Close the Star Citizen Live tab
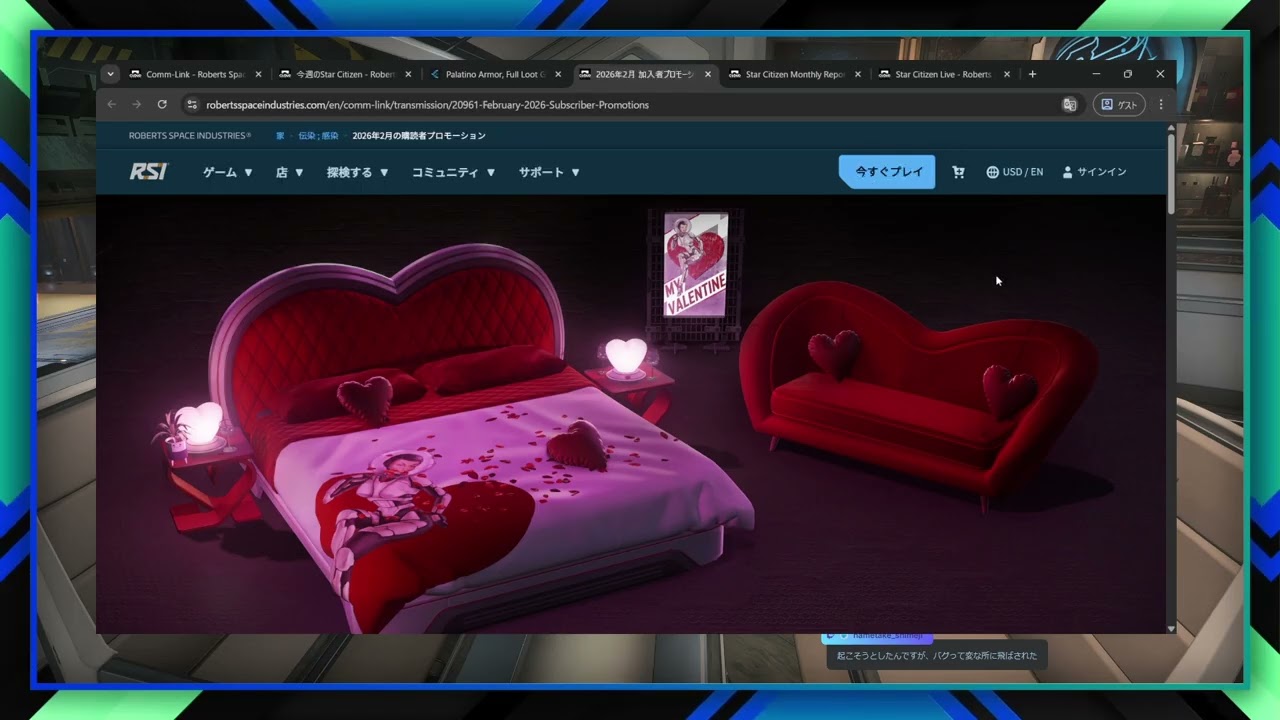 [1007, 74]
